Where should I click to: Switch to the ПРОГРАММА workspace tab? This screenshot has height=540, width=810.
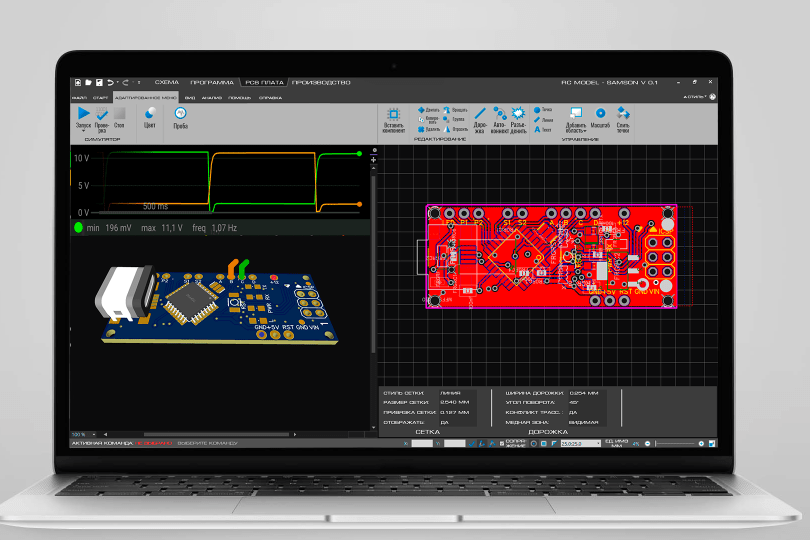212,82
